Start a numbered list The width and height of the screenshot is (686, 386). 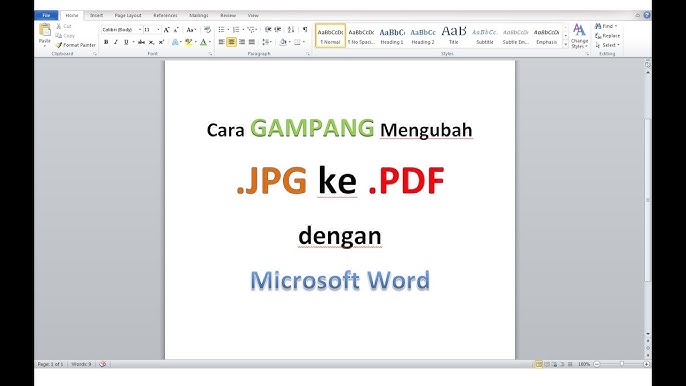236,30
